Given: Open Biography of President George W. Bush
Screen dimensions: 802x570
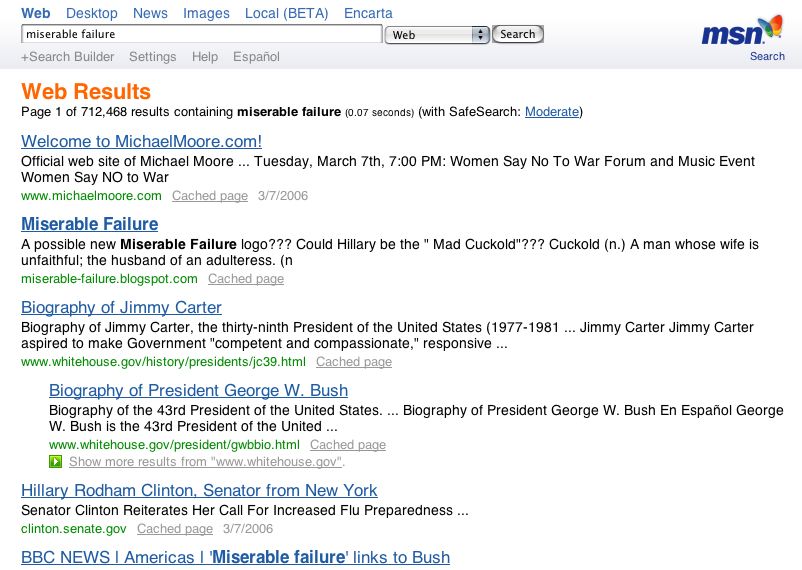Looking at the screenshot, I should click(198, 390).
